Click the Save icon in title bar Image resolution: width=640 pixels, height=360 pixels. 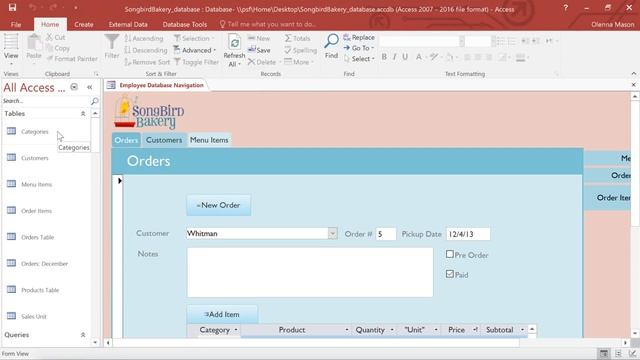click(12, 7)
